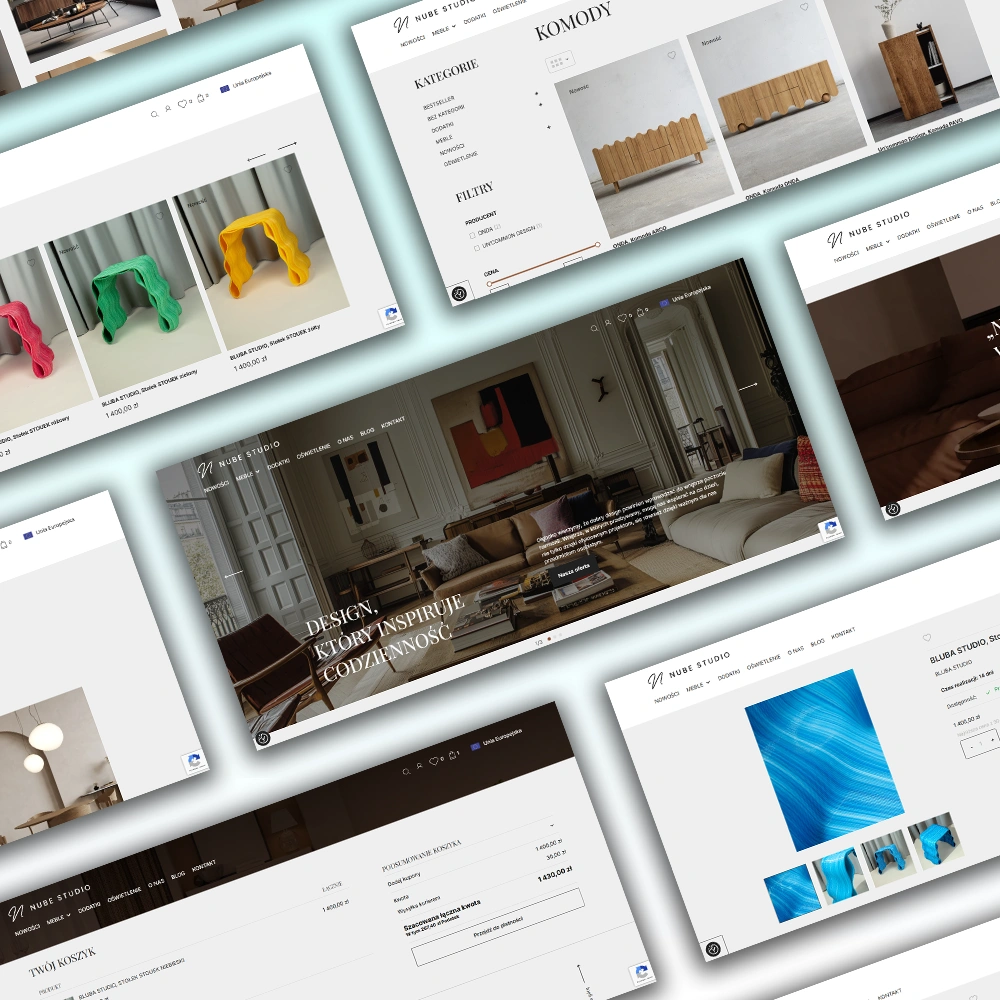Screen dimensions: 1000x1000
Task: Check the UNCOMMON DESIGN filter checkbox
Action: pyautogui.click(x=477, y=248)
